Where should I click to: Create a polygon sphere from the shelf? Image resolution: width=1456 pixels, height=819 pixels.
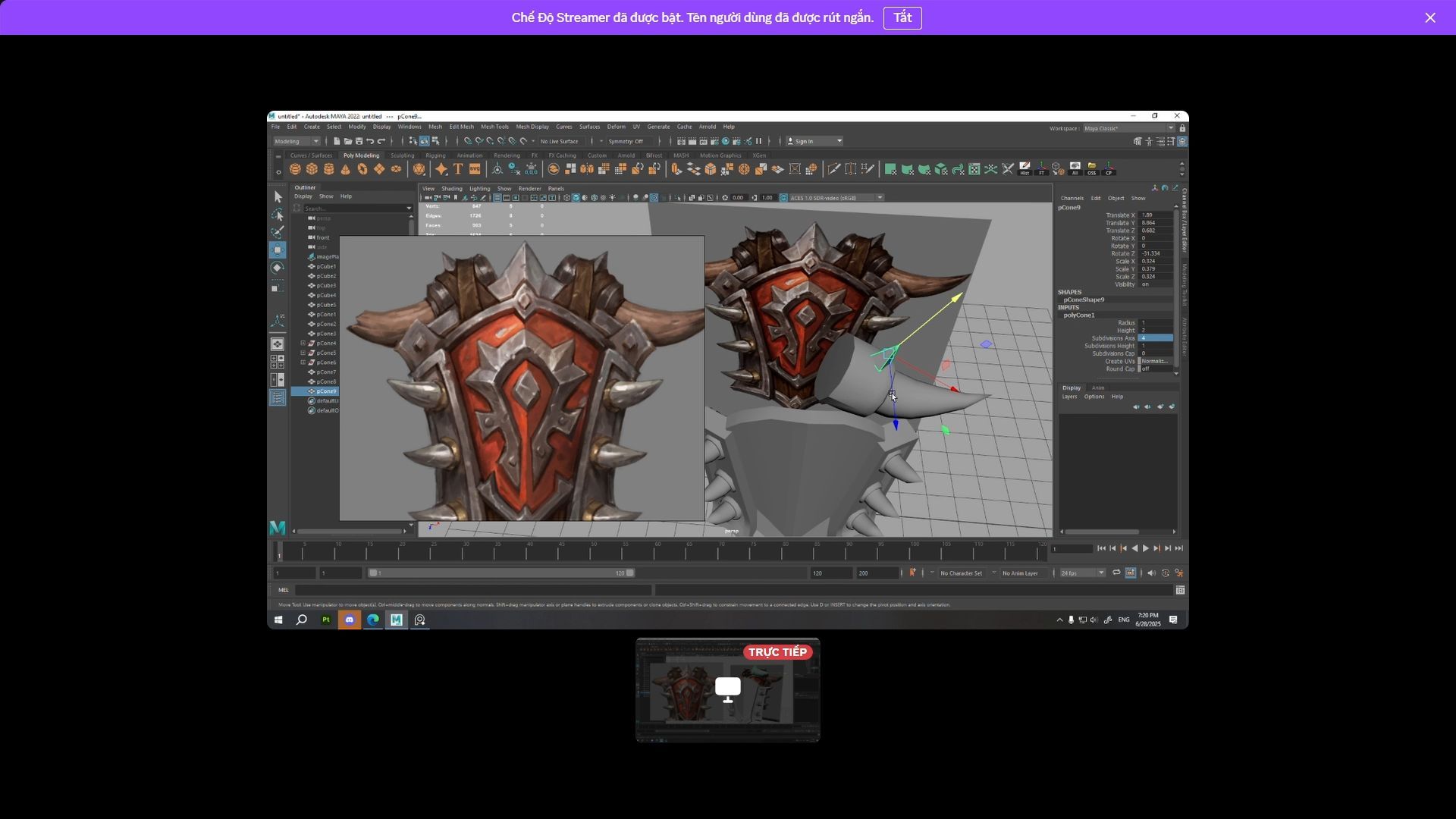click(x=295, y=169)
